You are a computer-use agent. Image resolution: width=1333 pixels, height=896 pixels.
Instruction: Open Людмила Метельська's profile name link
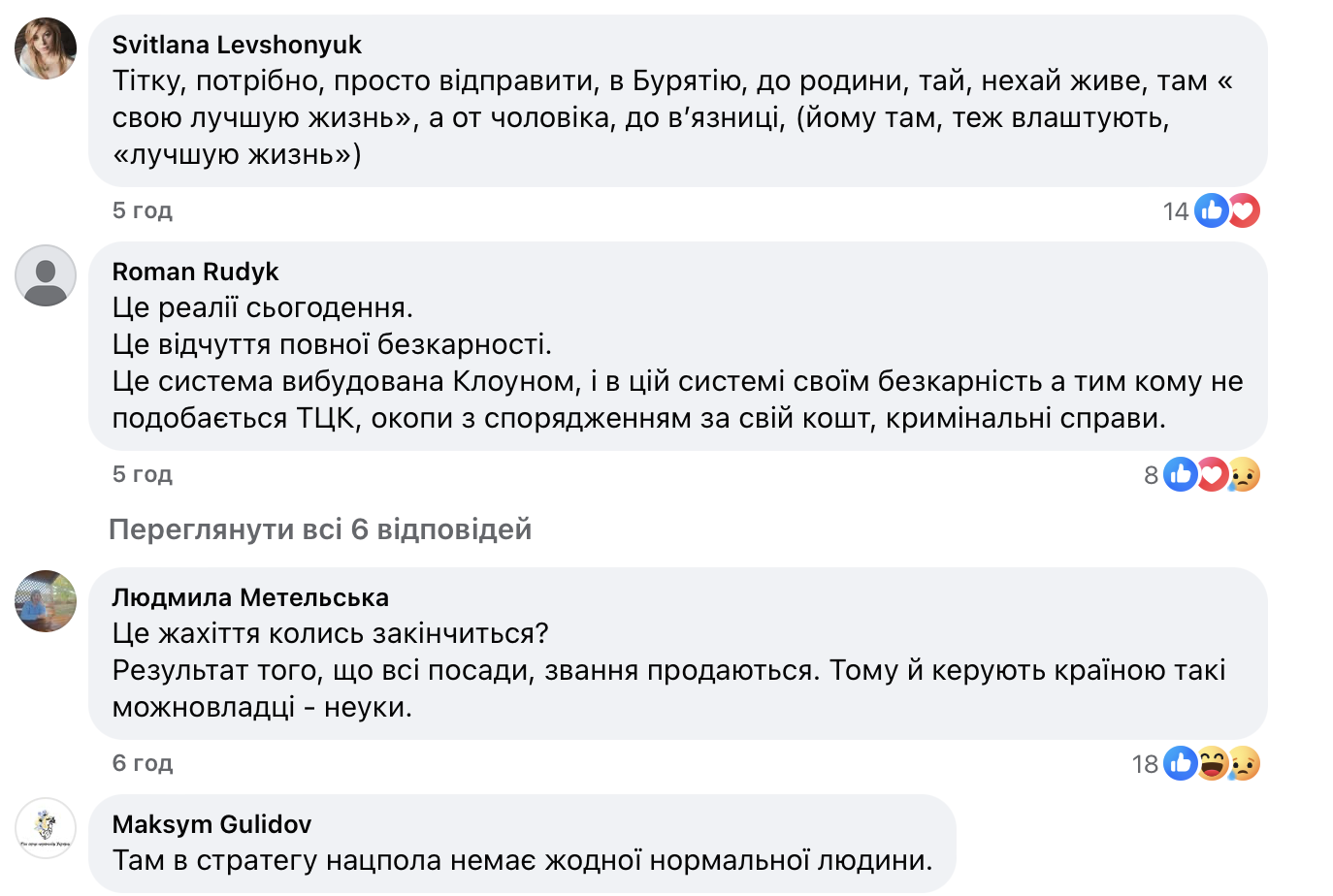(250, 597)
